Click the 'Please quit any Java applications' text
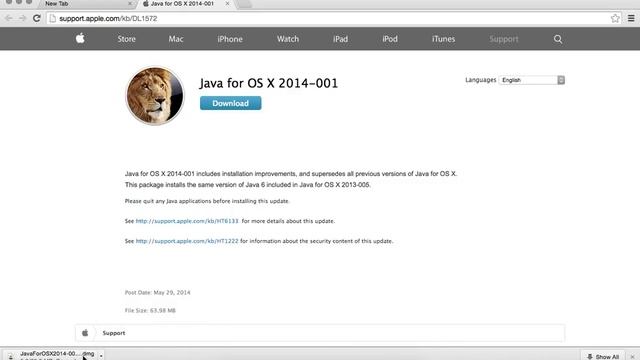Image resolution: width=640 pixels, height=360 pixels. point(207,201)
